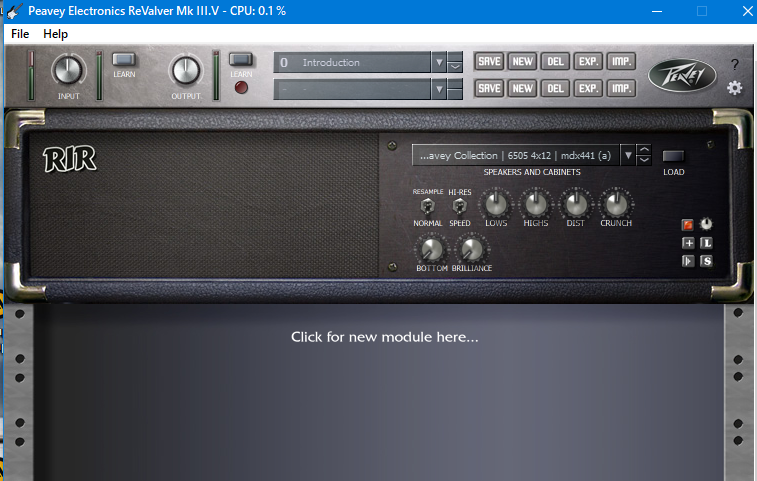
Task: Click the RIR module logo
Action: [x=70, y=159]
